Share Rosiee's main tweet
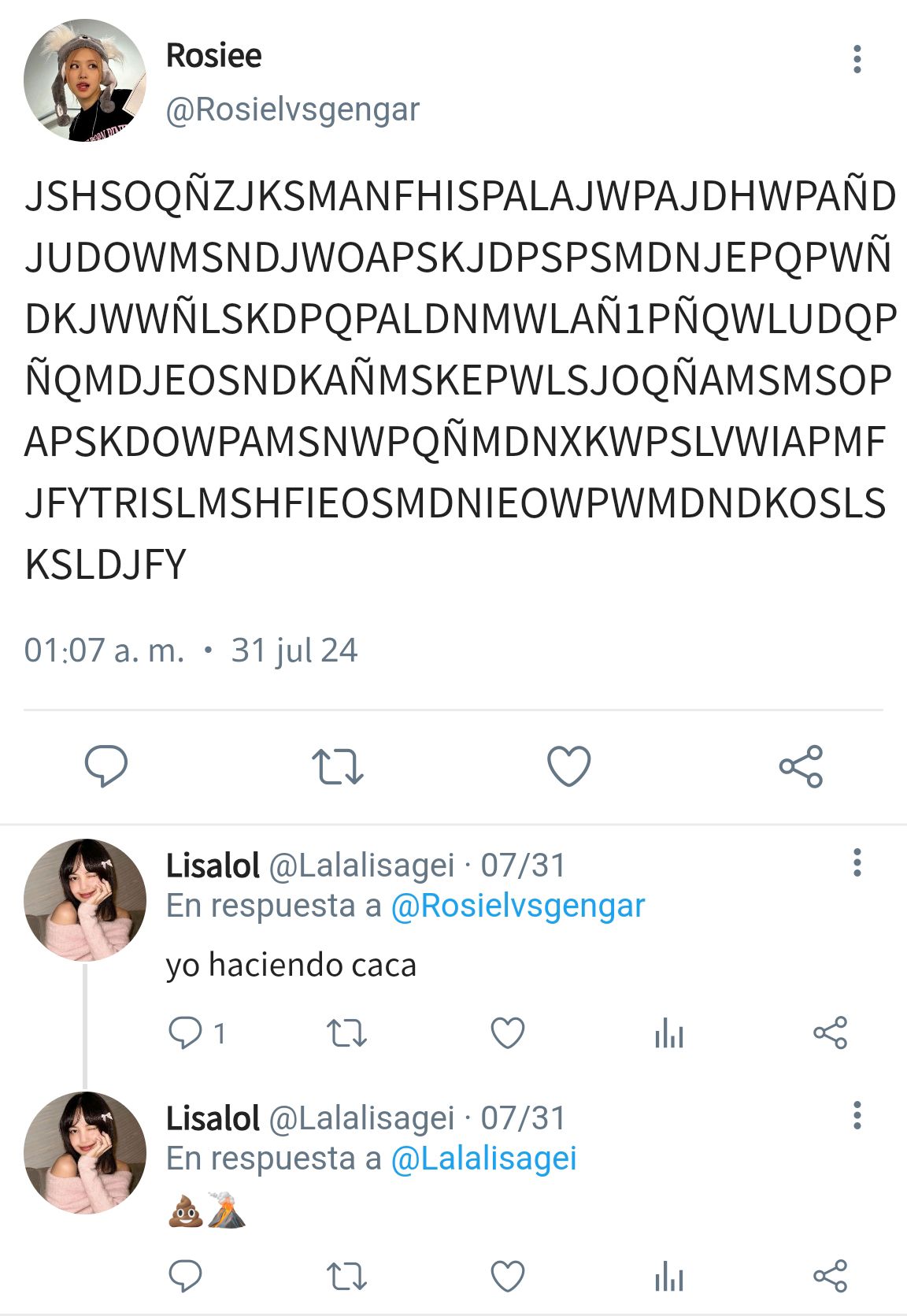The height and width of the screenshot is (1316, 907). tap(801, 766)
